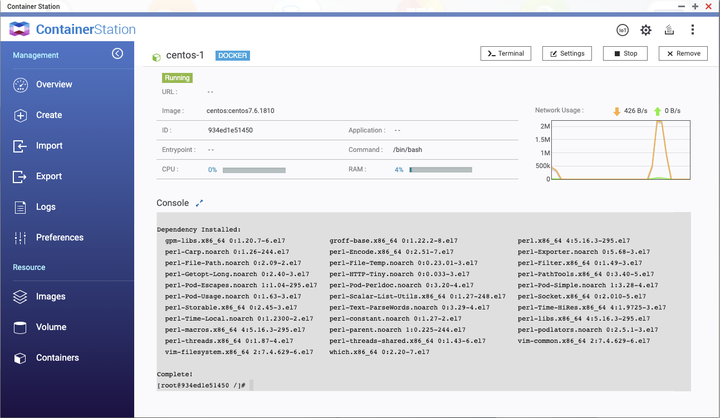Click the vim-filesystem.x86_64 console entry
The height and width of the screenshot is (418, 720).
point(239,352)
